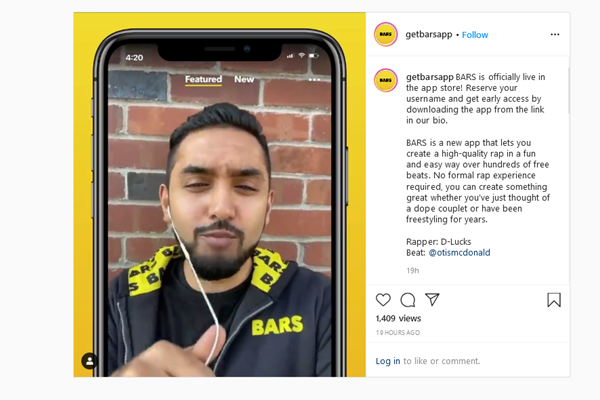The image size is (600, 400).
Task: Click Log in to like or comment
Action: click(x=388, y=361)
